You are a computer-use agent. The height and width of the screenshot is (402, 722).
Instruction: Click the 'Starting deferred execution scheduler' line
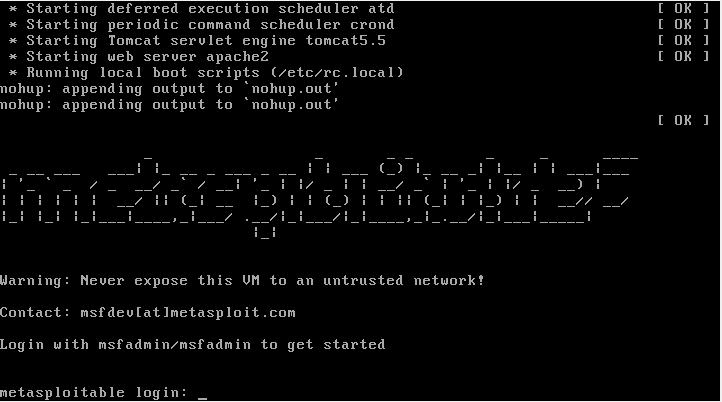click(202, 8)
